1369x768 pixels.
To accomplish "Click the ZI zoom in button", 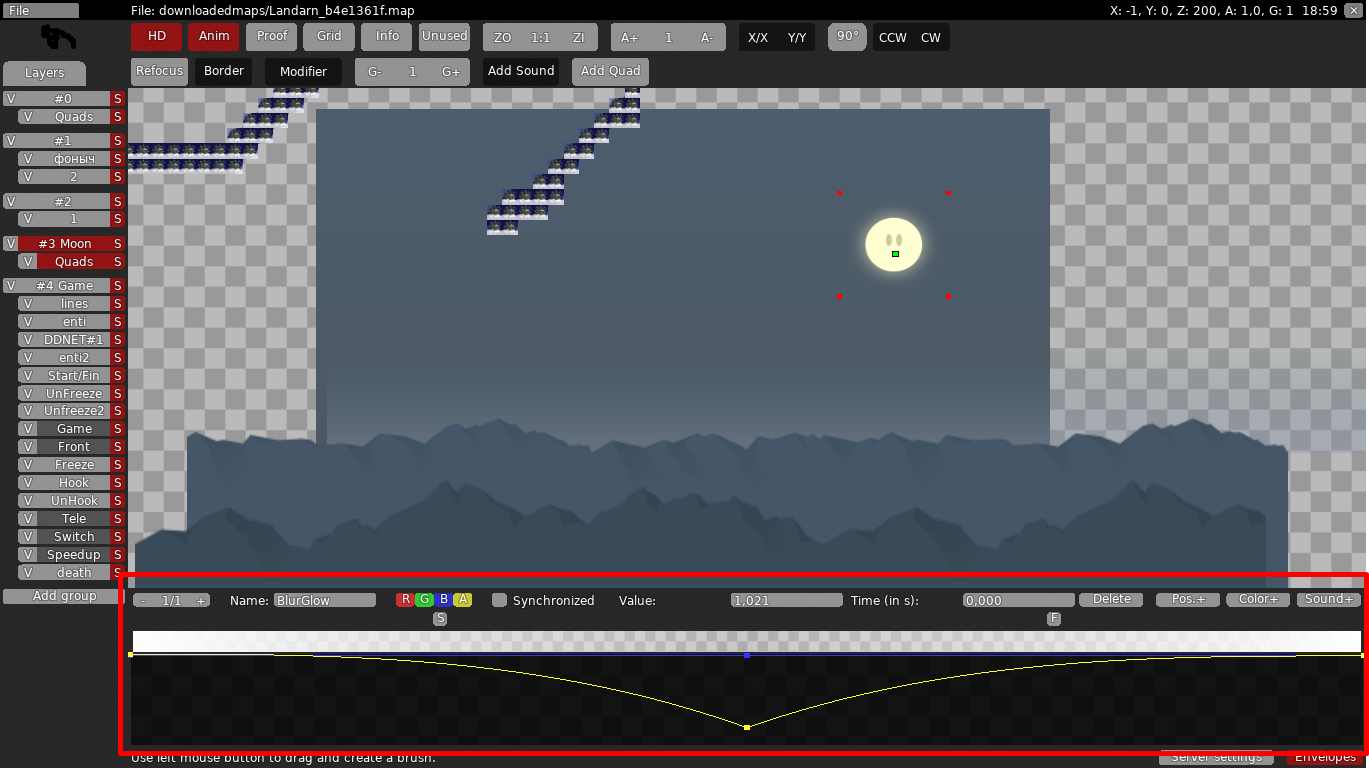I will [x=578, y=38].
